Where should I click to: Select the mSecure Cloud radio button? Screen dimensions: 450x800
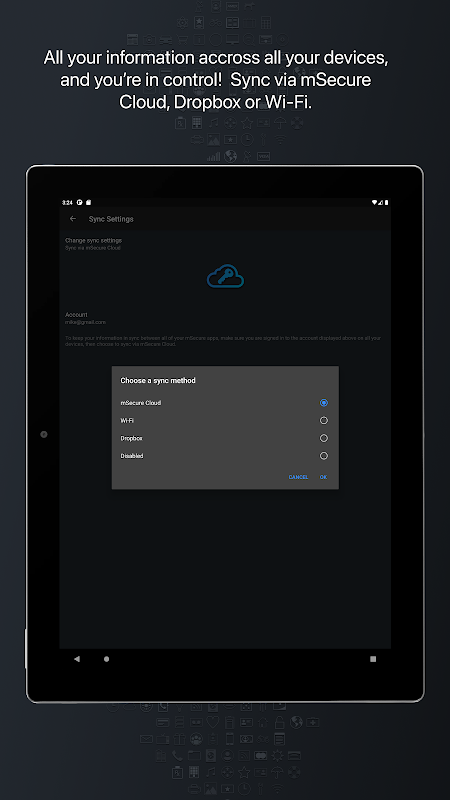point(323,403)
